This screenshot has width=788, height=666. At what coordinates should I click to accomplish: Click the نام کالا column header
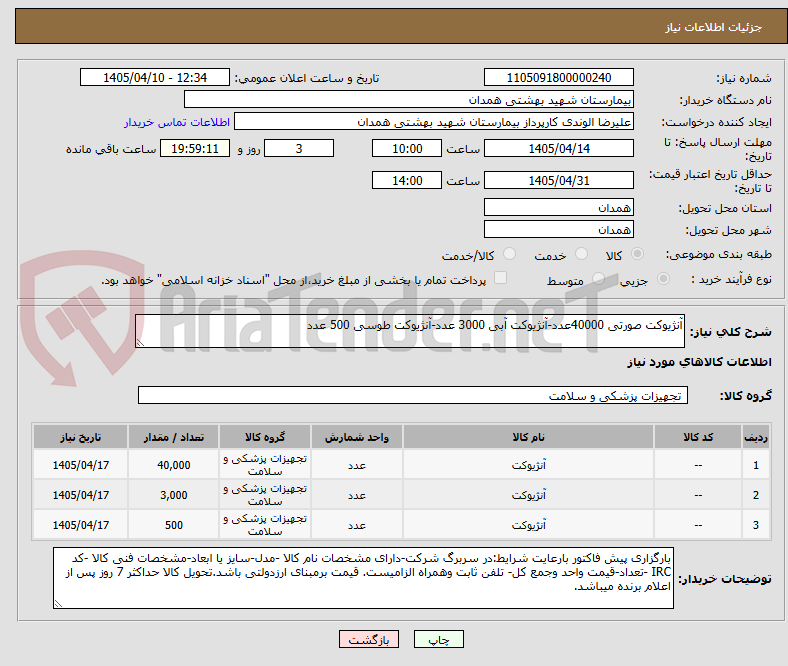528,437
